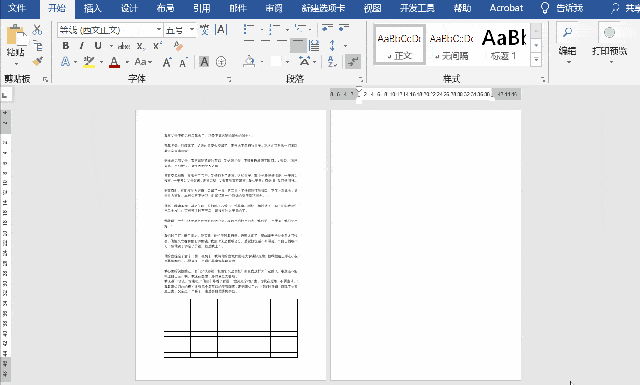This screenshot has width=640, height=385.
Task: Click the horizontal ruler
Action: coord(424,94)
